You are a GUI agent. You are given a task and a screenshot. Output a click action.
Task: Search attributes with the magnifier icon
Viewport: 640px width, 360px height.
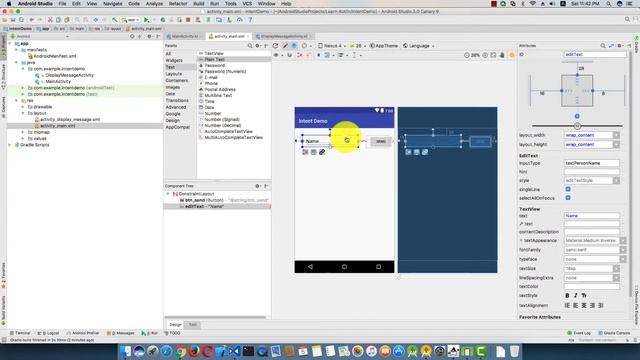click(x=603, y=46)
